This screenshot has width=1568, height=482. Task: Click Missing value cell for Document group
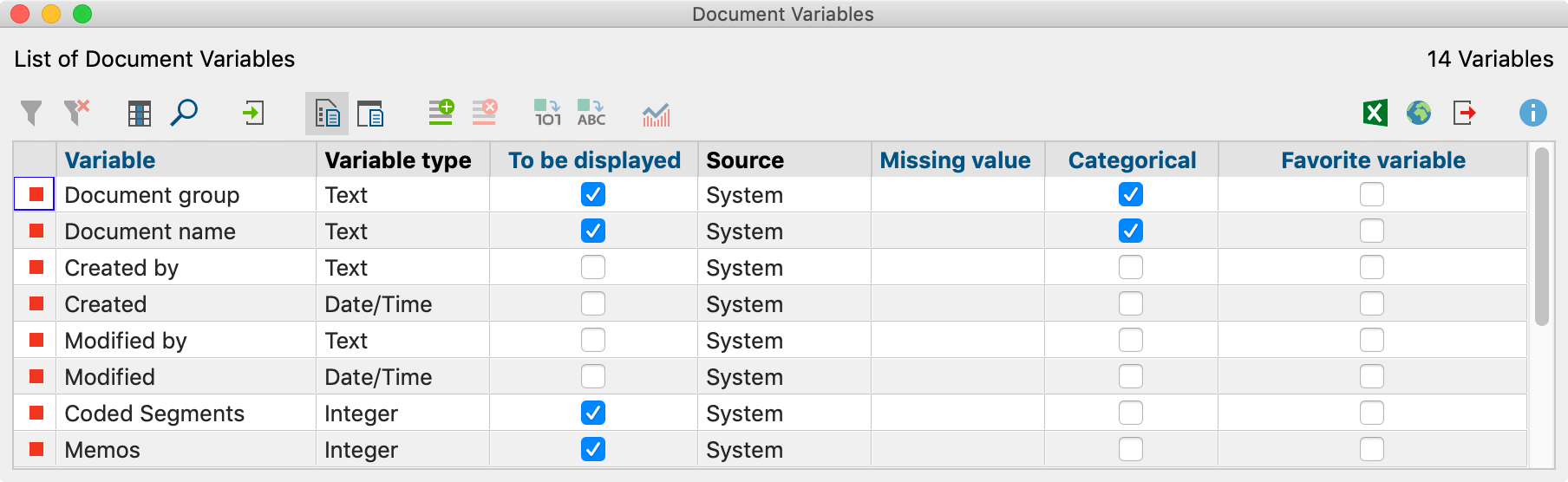pos(958,194)
